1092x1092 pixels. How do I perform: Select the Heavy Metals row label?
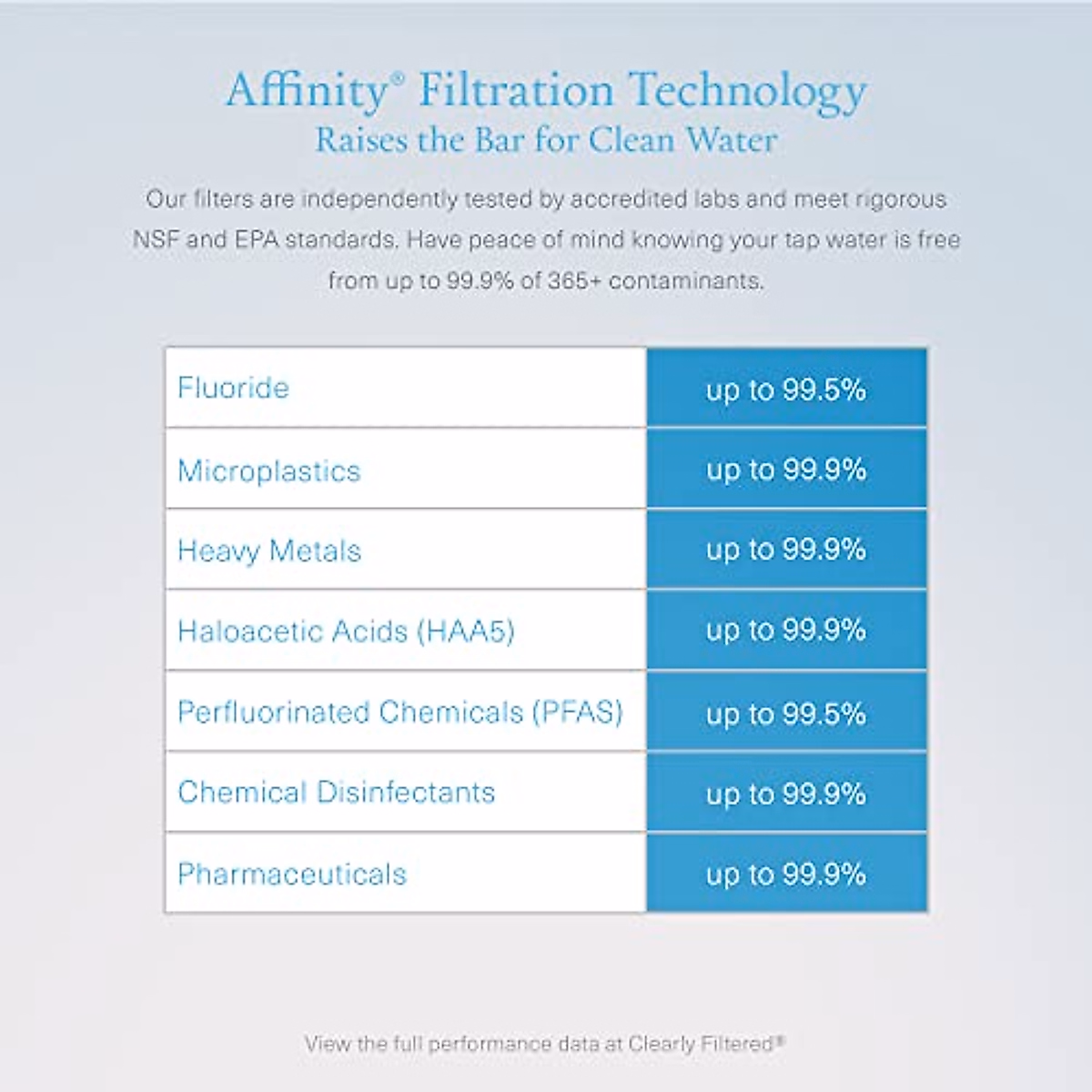pyautogui.click(x=269, y=551)
